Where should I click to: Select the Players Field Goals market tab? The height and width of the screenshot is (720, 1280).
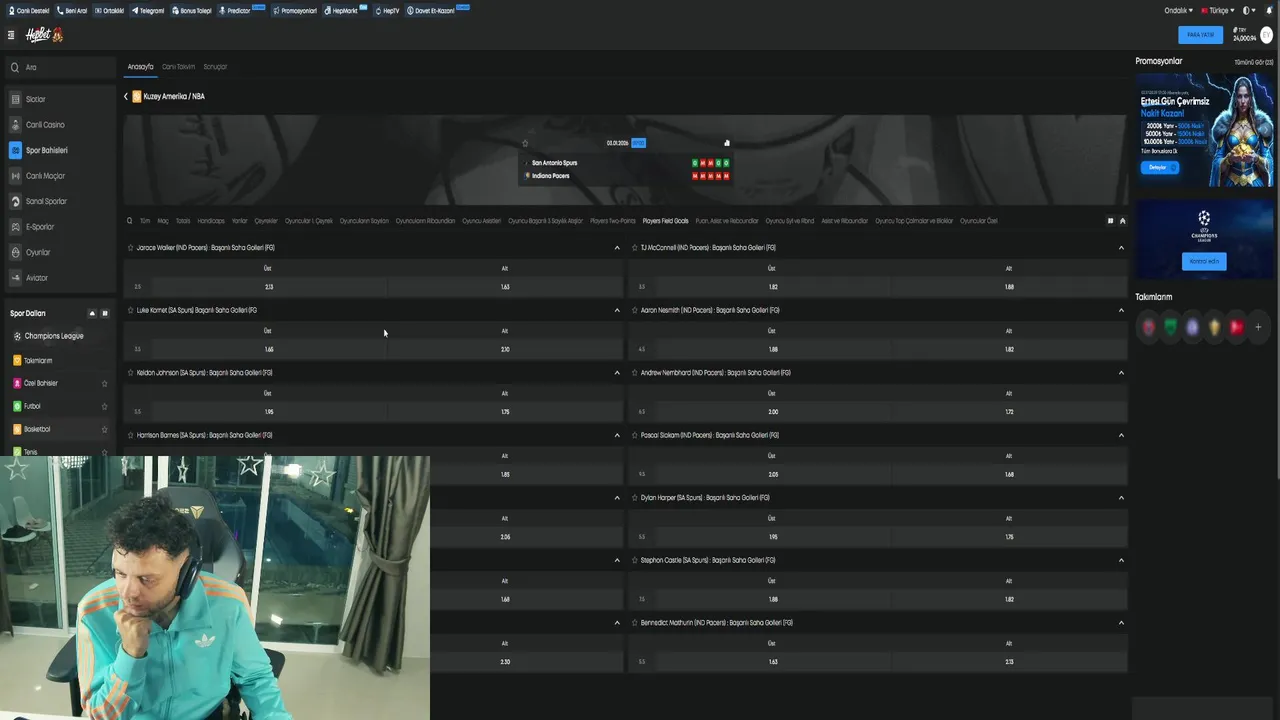(665, 221)
